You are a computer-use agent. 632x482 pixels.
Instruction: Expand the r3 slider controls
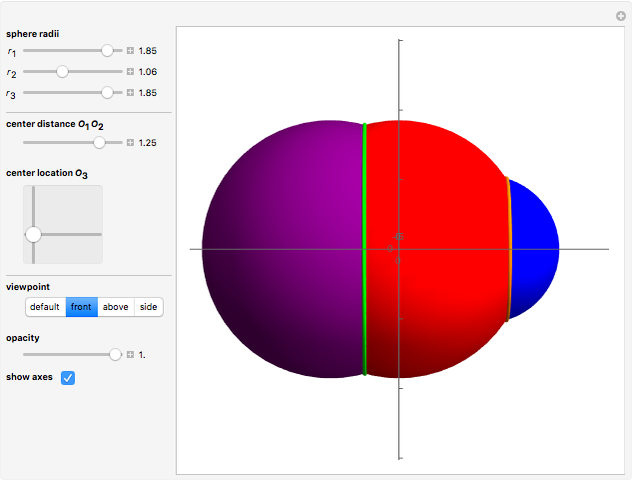(130, 93)
